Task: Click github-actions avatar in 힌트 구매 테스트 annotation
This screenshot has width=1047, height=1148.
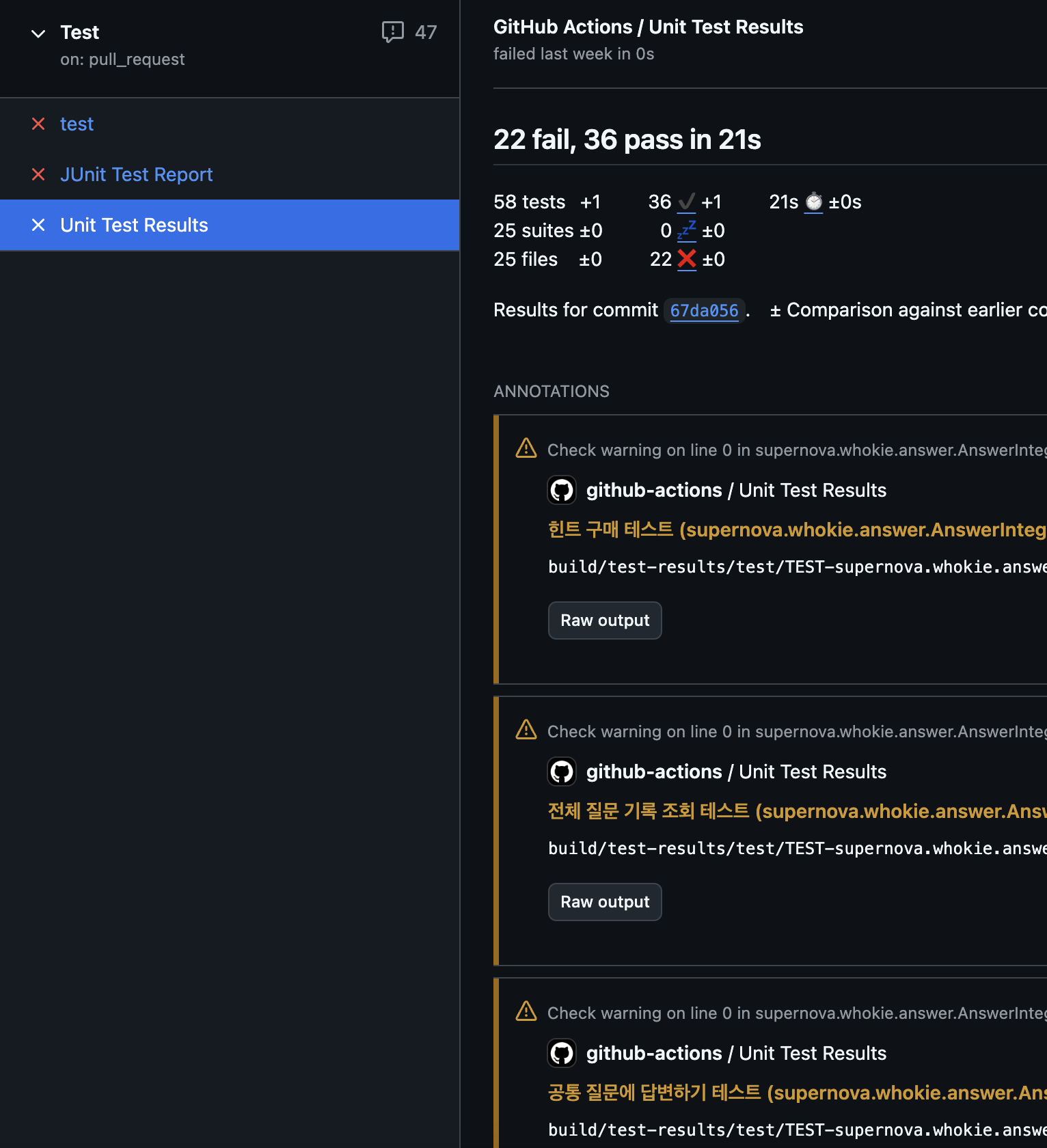Action: (562, 490)
